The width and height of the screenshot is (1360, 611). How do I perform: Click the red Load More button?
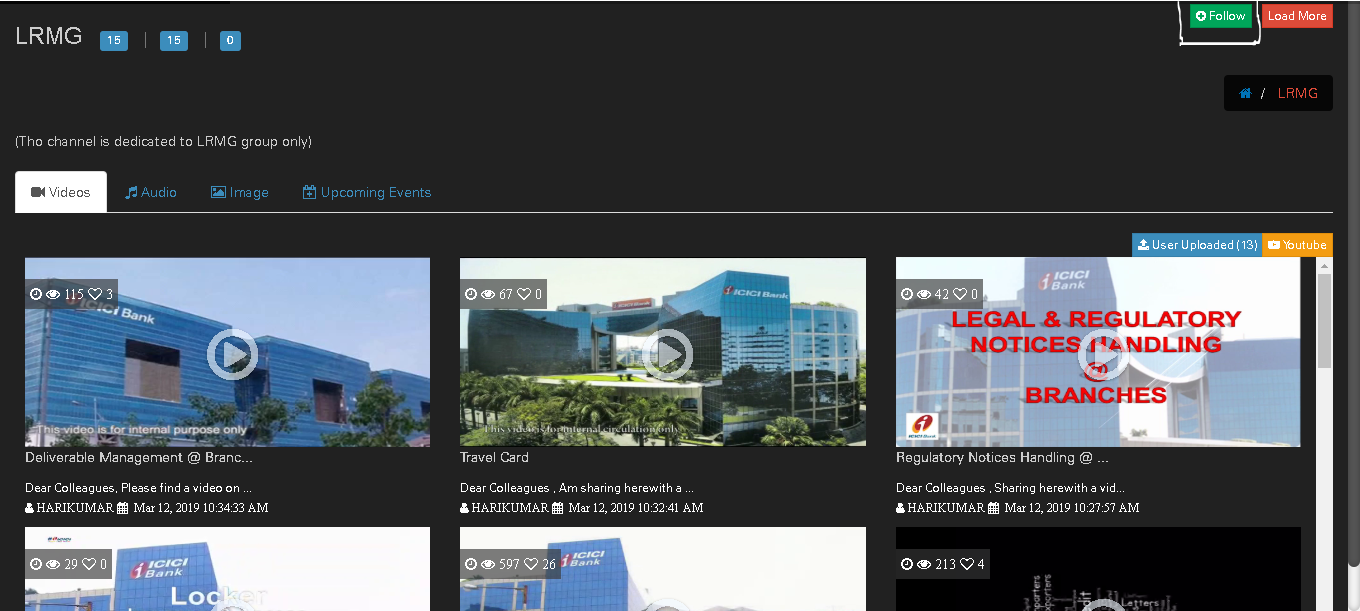1297,16
